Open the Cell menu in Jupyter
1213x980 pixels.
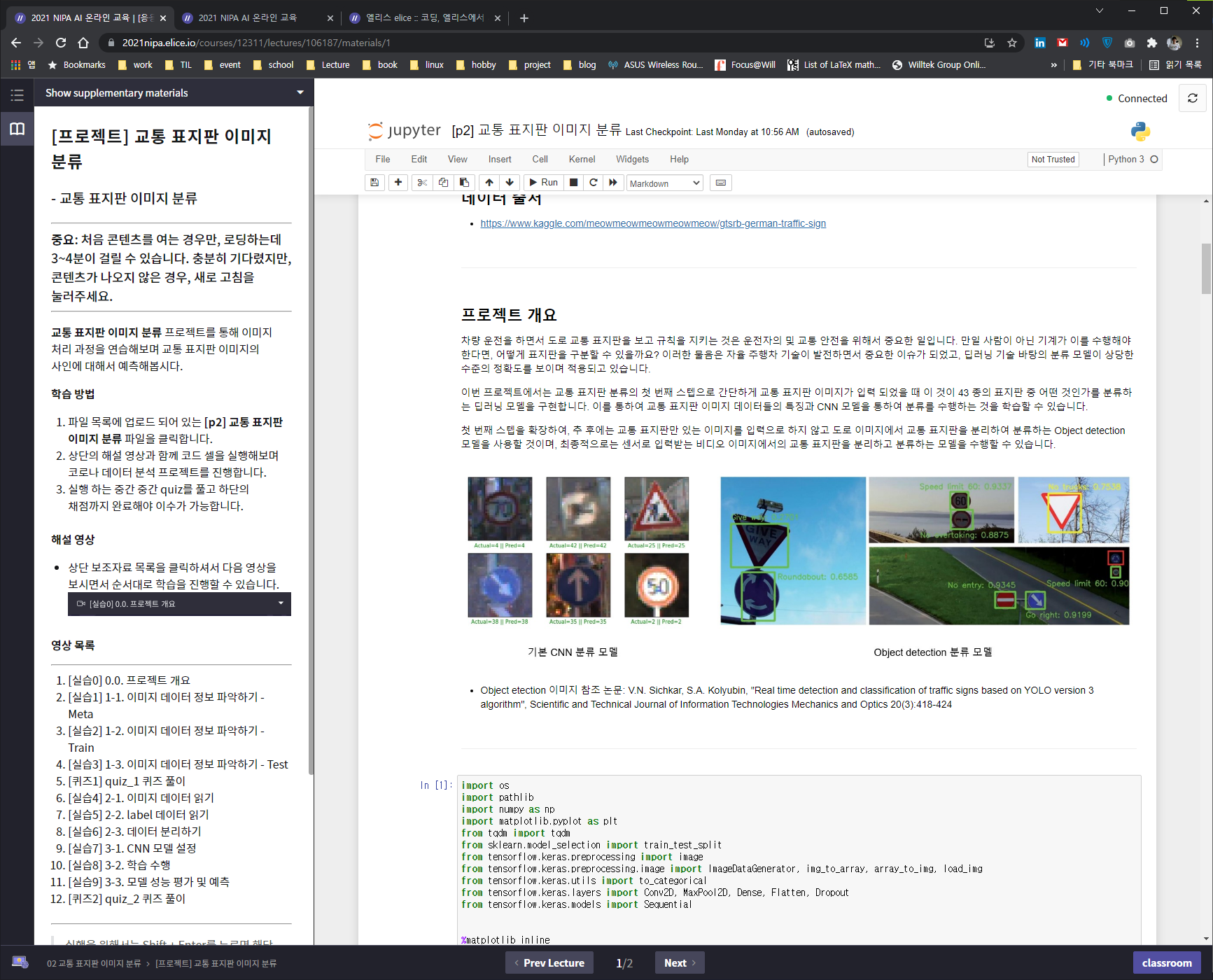click(540, 160)
